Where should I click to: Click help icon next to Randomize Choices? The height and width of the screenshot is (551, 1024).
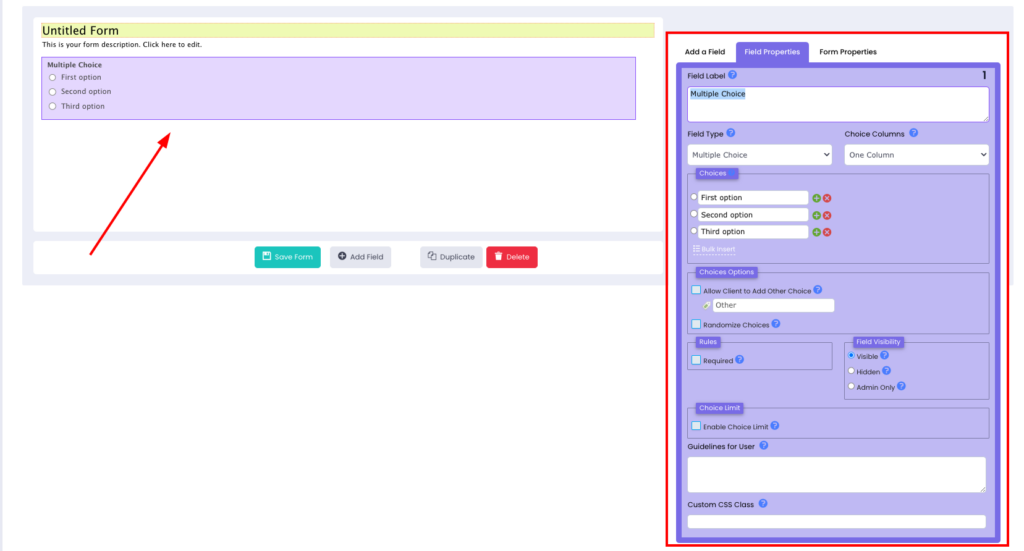click(776, 324)
